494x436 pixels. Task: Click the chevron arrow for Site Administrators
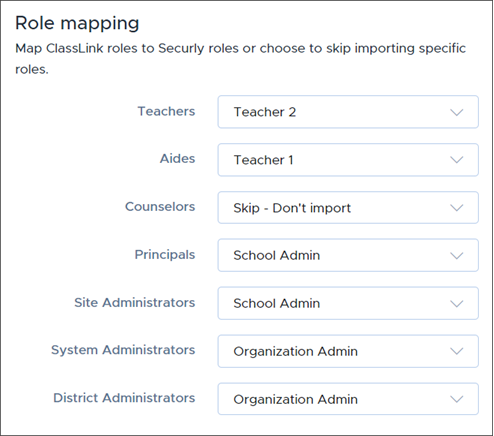click(456, 304)
